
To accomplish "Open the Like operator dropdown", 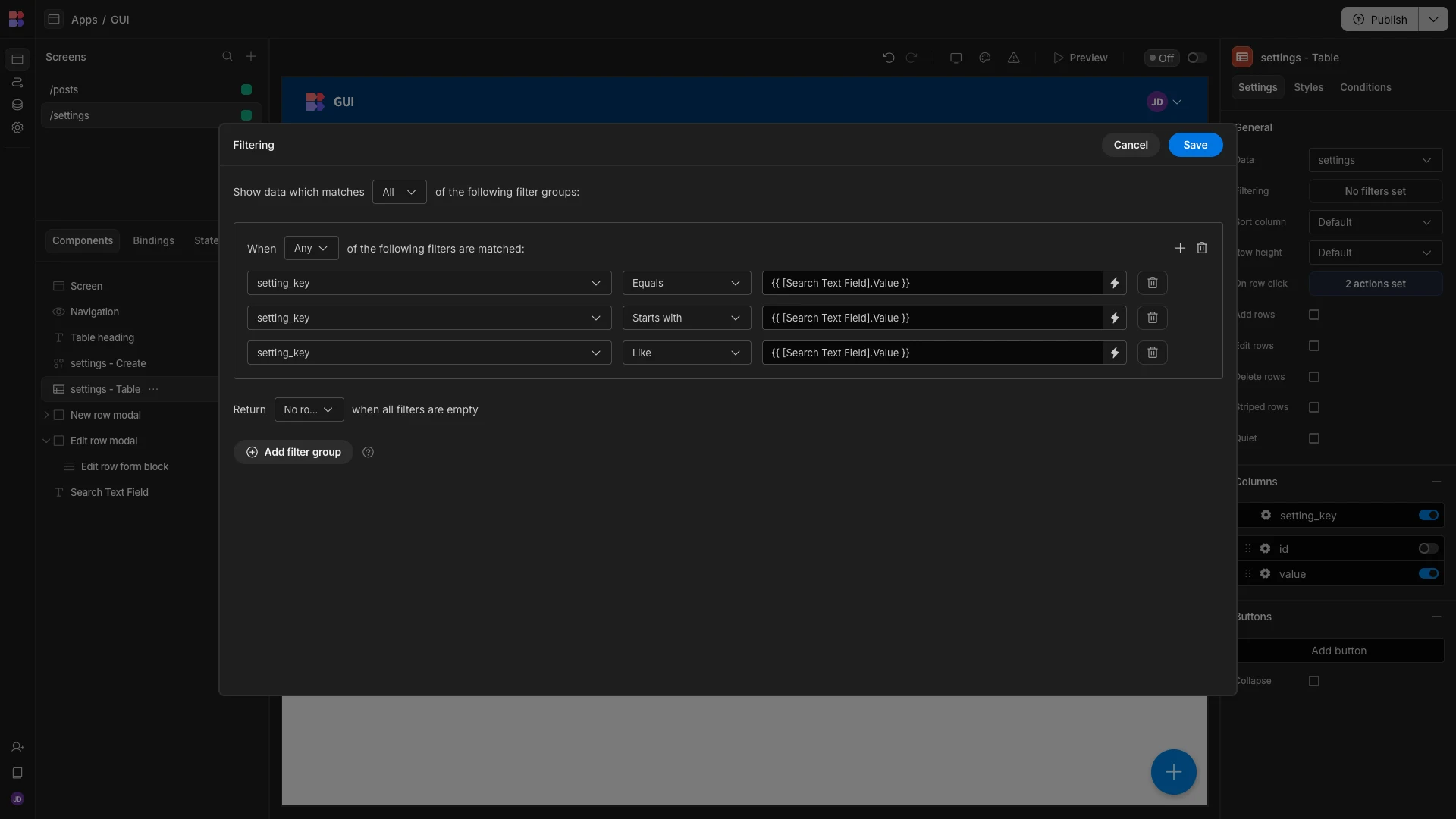I will (x=686, y=353).
